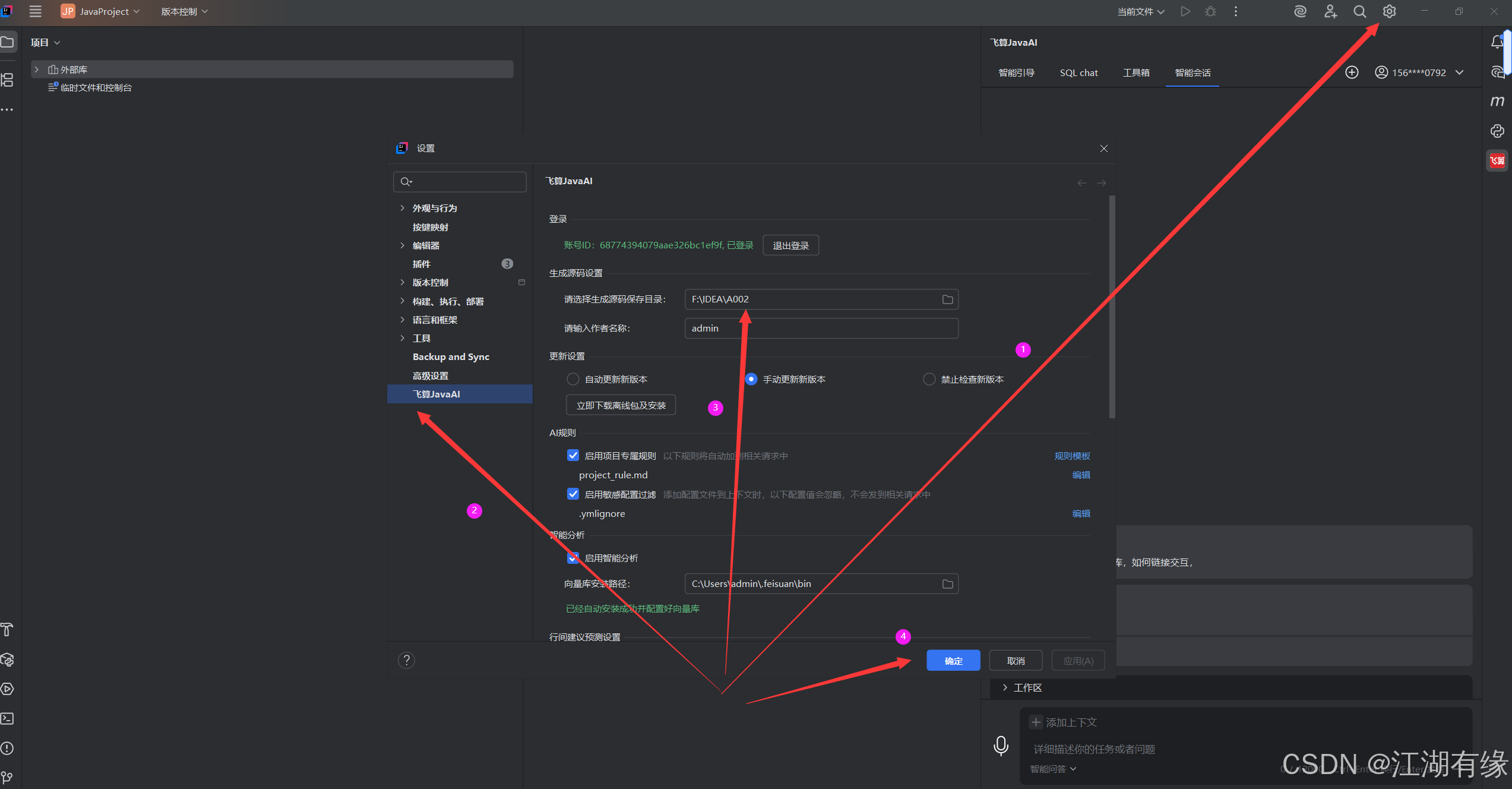This screenshot has width=1512, height=789.
Task: Expand 外部库 in project tree
Action: pyautogui.click(x=36, y=70)
